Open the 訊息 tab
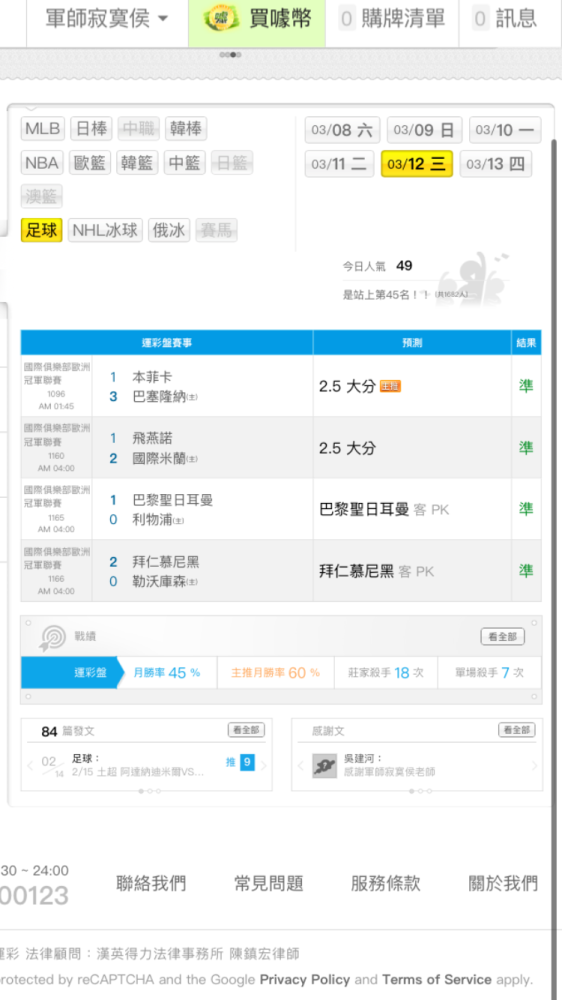This screenshot has width=562, height=1000. point(506,18)
